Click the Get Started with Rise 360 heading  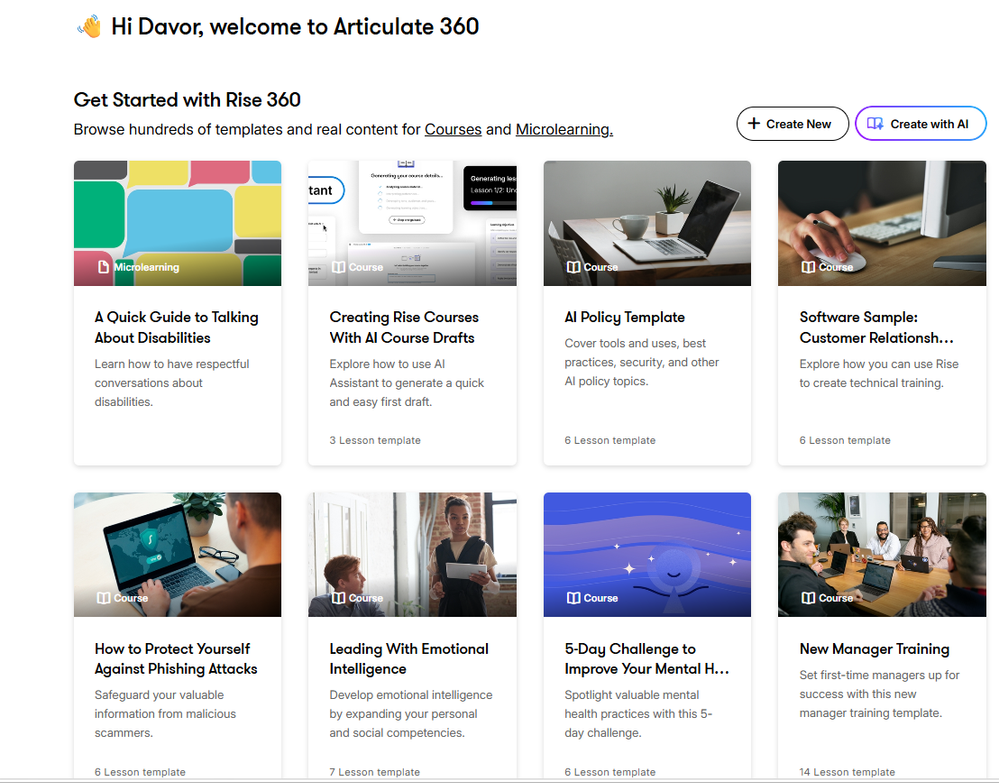187,100
